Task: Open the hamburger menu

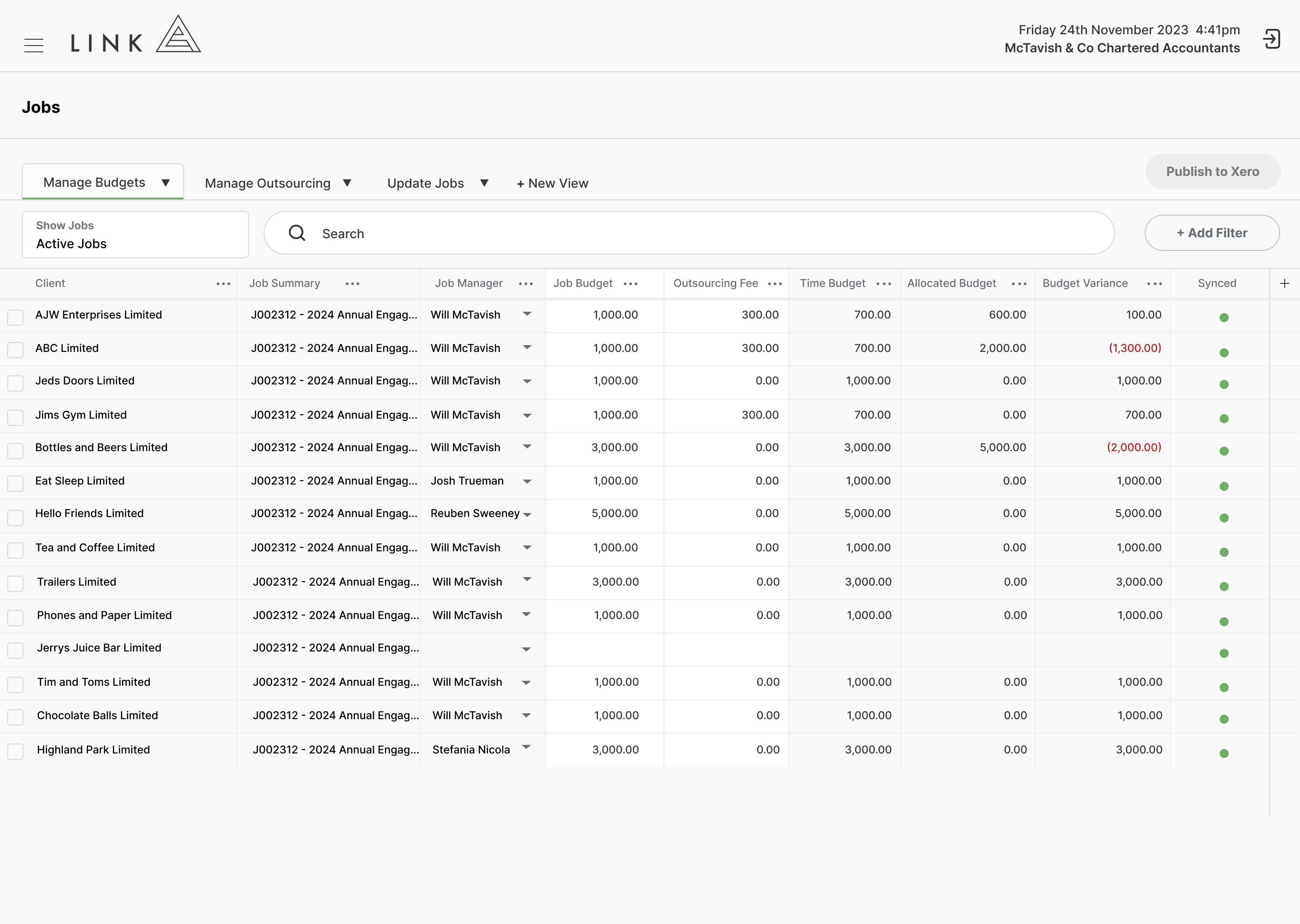Action: click(x=34, y=45)
